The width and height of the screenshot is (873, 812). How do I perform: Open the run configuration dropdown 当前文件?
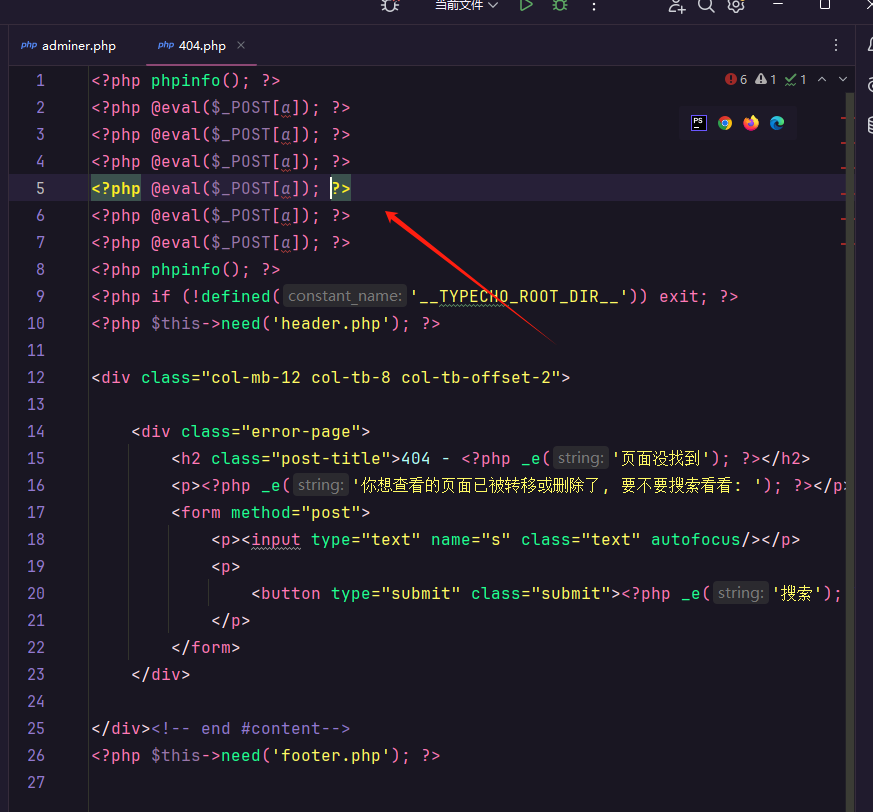[466, 6]
